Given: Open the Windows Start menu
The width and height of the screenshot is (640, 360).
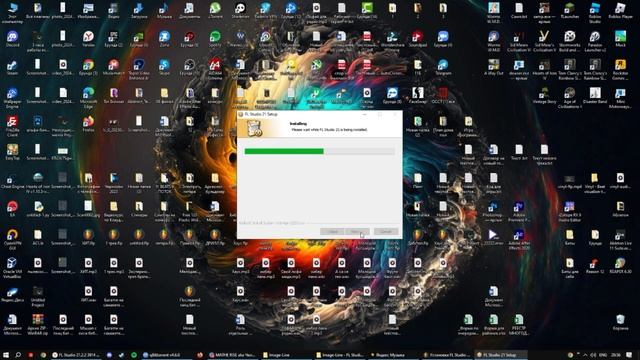Looking at the screenshot, I should (x=6, y=355).
